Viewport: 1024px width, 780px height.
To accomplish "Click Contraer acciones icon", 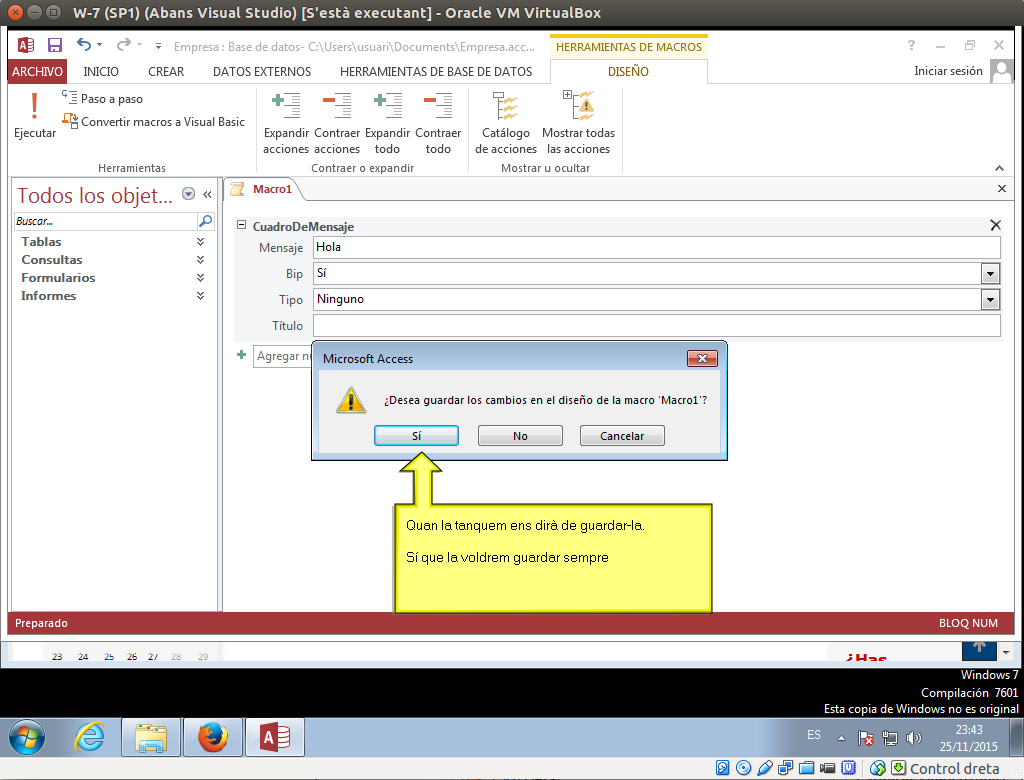I will click(x=337, y=123).
